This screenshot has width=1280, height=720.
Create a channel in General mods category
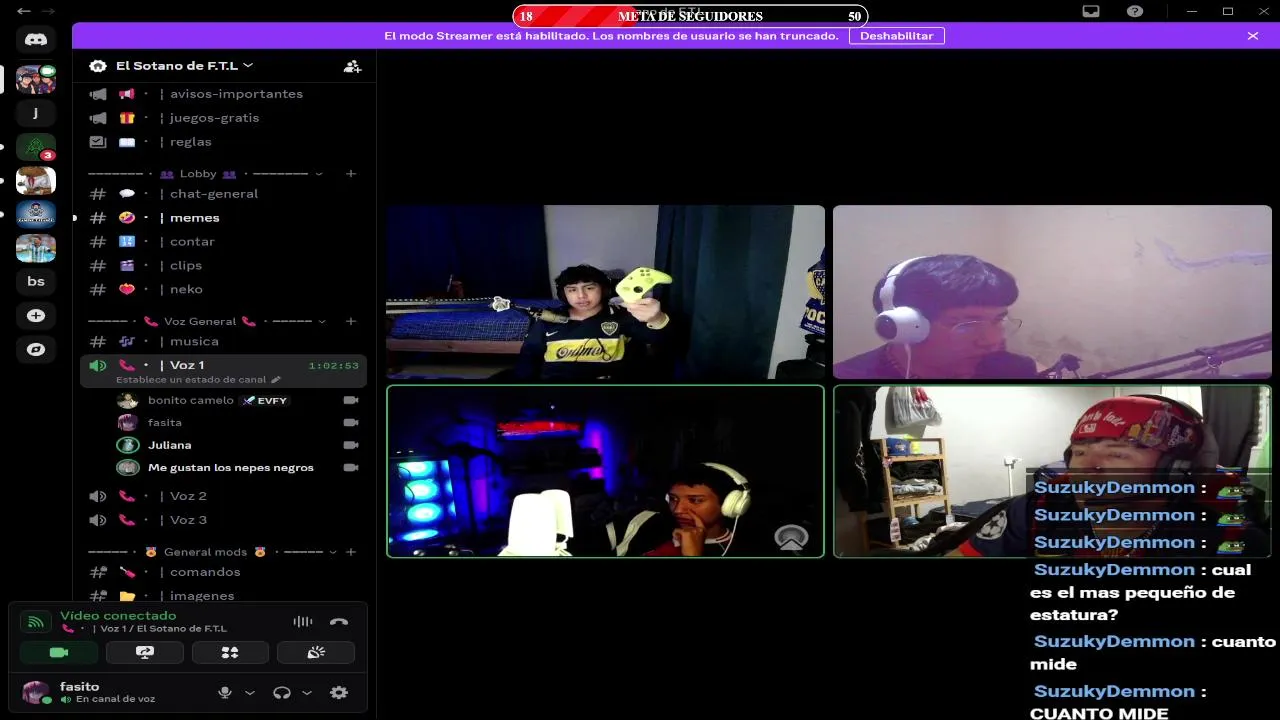pyautogui.click(x=351, y=552)
